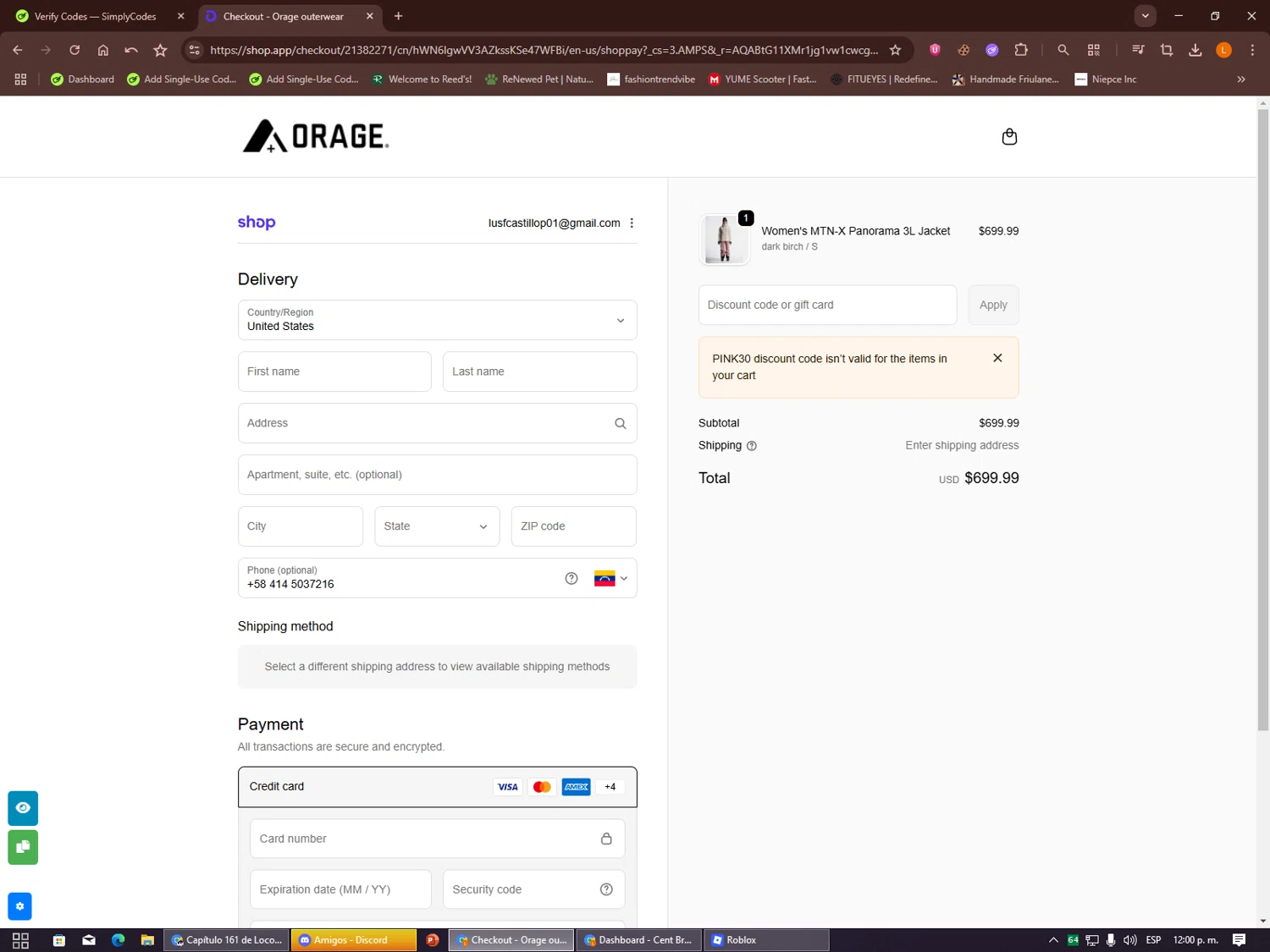Open the browser profile avatar

[1223, 50]
